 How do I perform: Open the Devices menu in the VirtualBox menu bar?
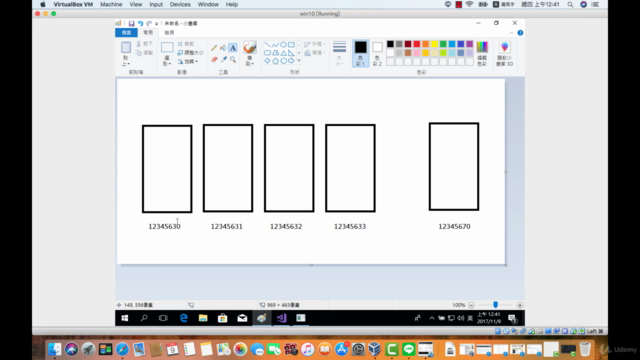pos(180,4)
